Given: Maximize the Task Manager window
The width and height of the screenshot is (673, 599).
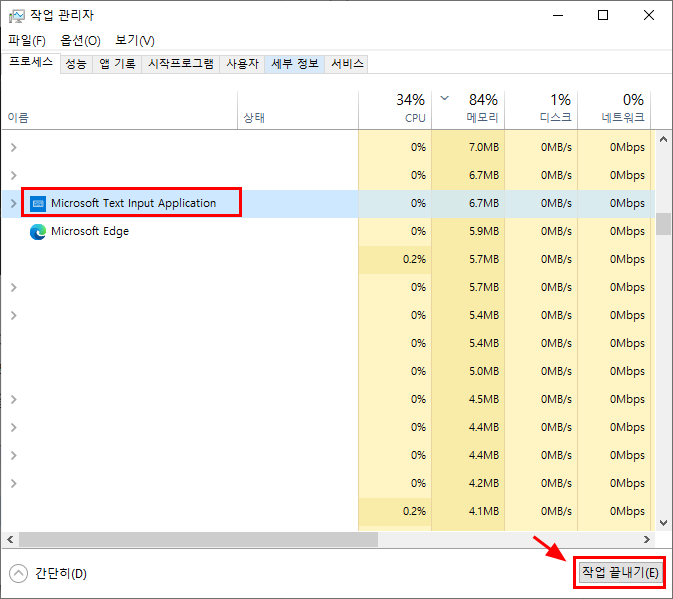Looking at the screenshot, I should [x=603, y=15].
